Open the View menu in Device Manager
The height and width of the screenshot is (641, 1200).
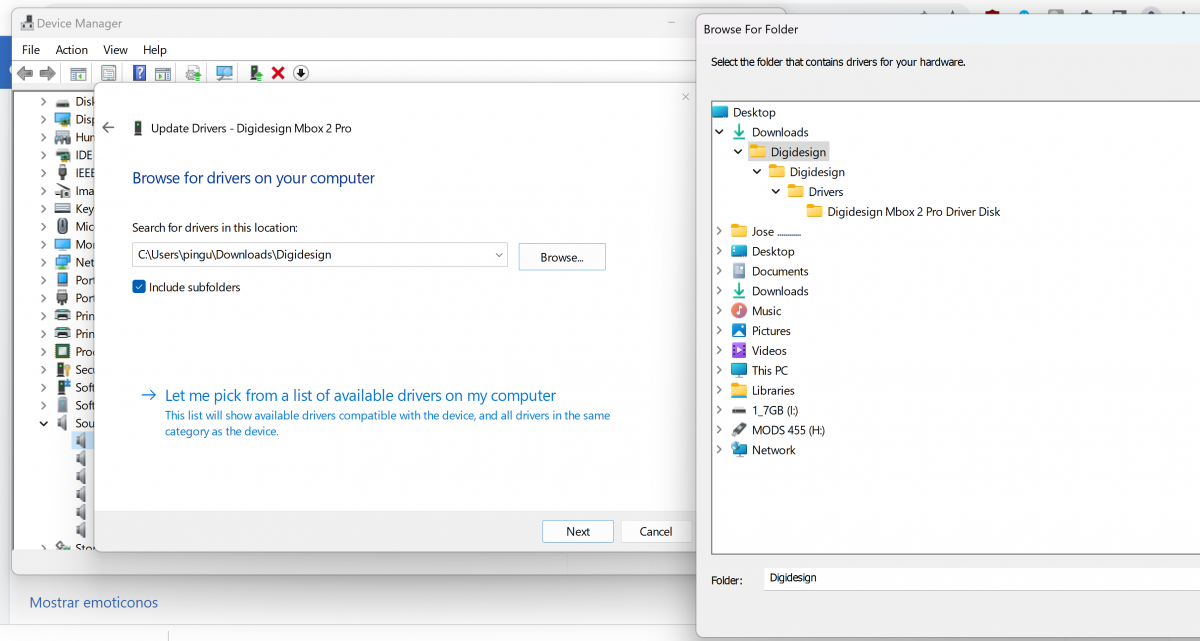(115, 49)
